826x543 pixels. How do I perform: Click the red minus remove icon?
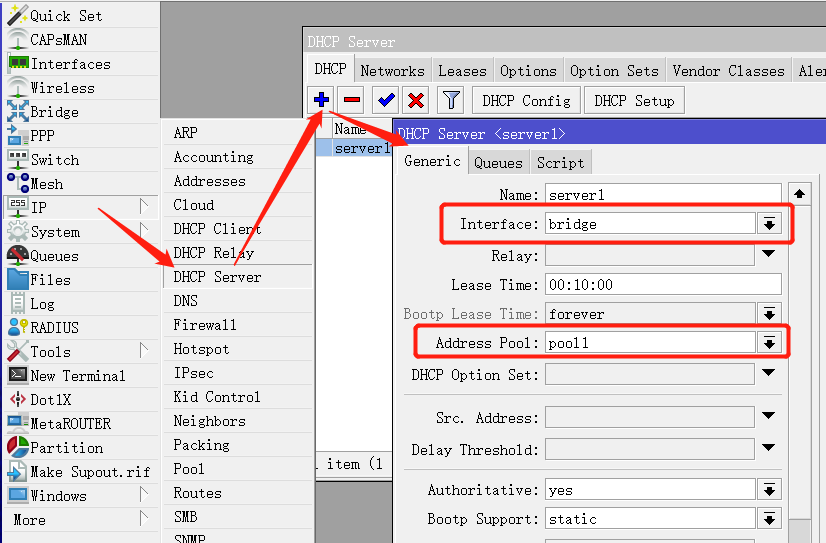click(351, 100)
